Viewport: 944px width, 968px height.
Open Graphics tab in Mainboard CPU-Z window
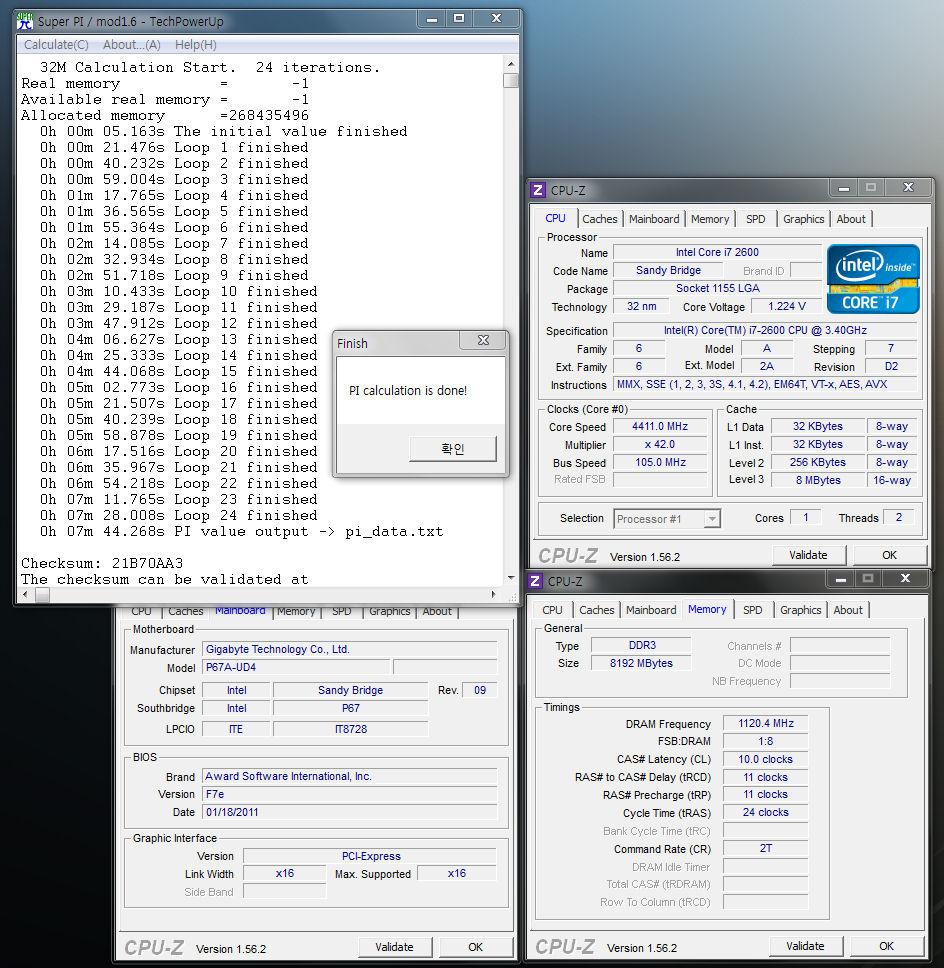click(390, 611)
